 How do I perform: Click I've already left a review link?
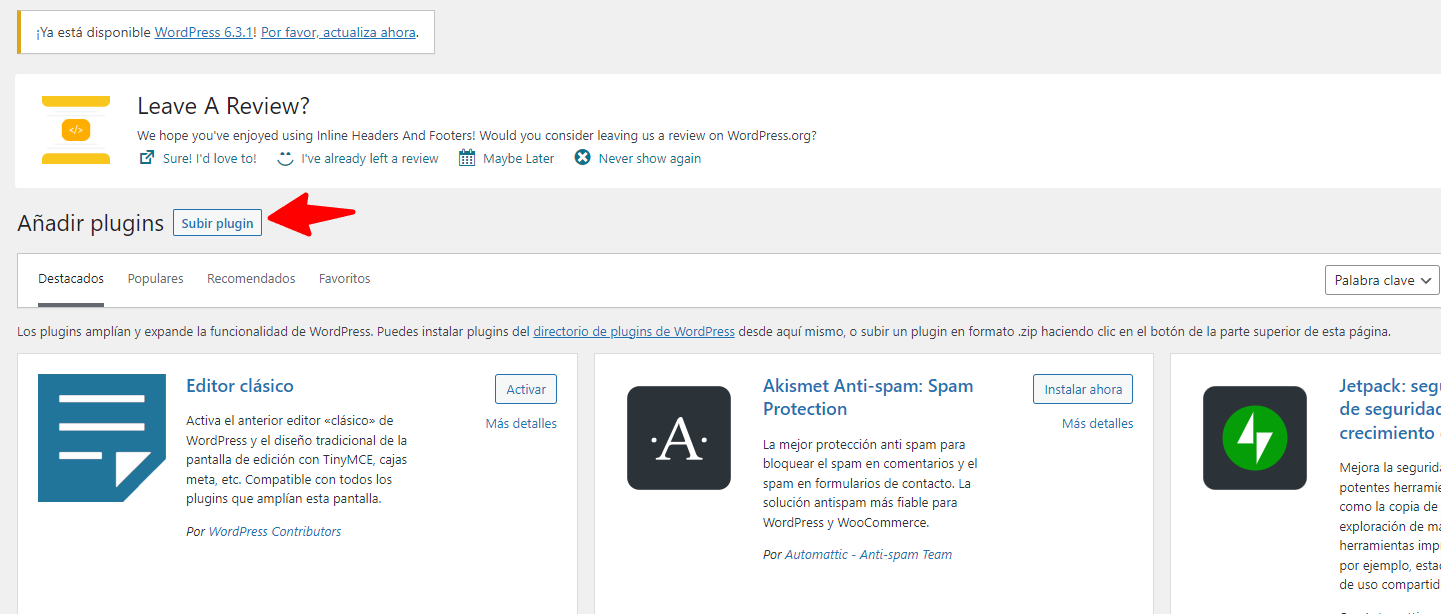point(370,158)
